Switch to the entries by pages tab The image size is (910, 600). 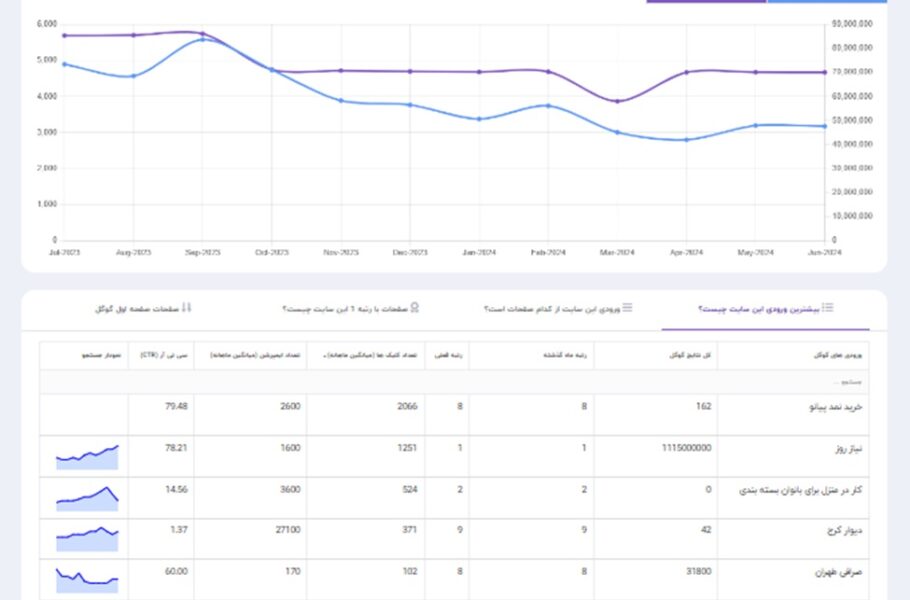click(558, 309)
